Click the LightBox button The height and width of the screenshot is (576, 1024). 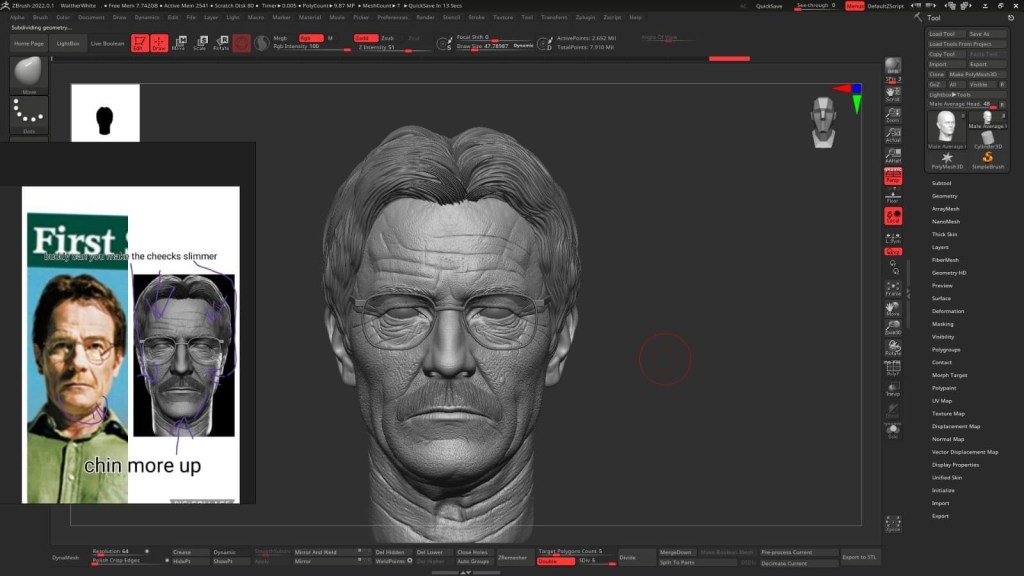coord(68,44)
